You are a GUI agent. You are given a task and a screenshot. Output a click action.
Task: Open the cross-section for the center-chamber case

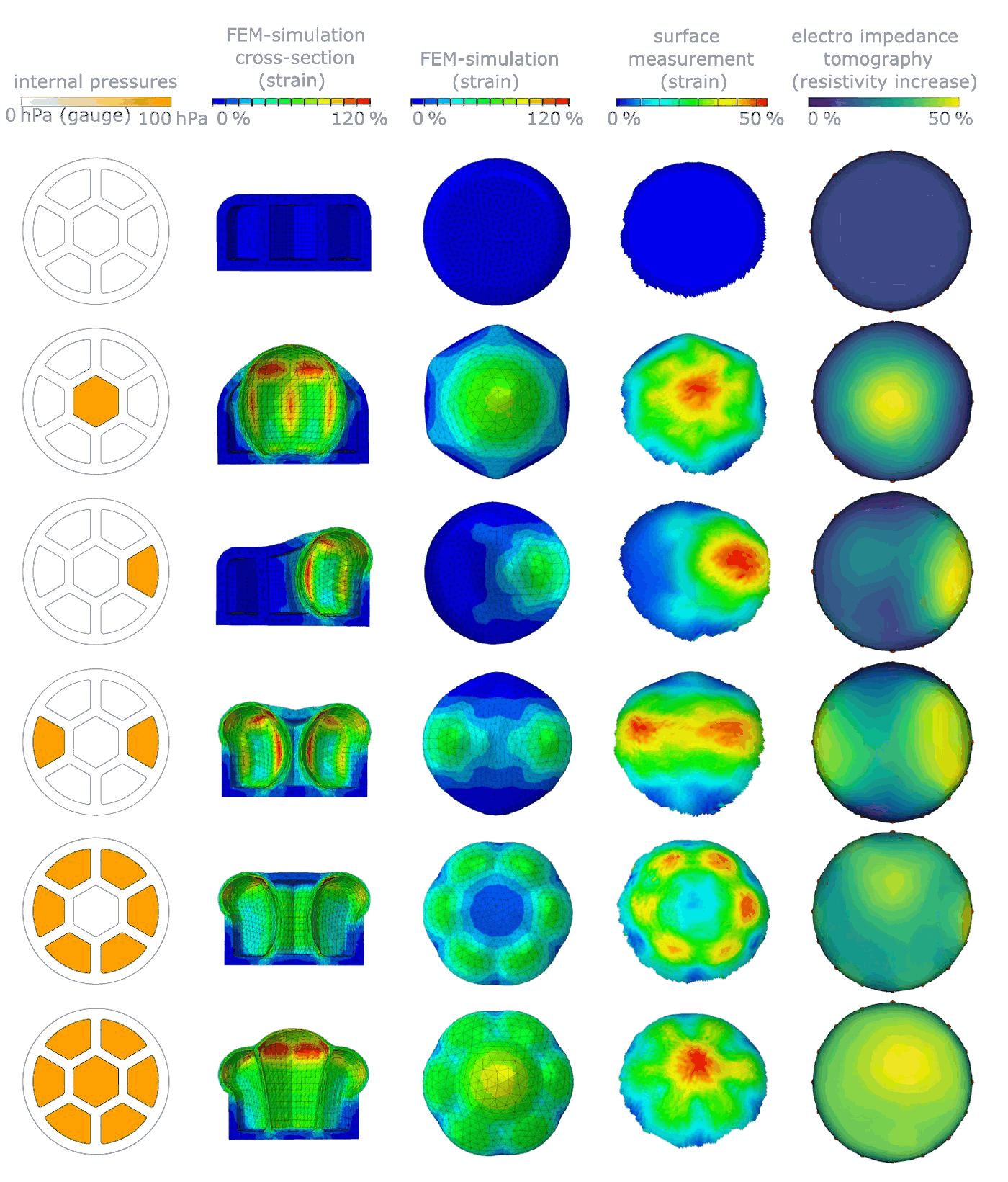coord(293,403)
